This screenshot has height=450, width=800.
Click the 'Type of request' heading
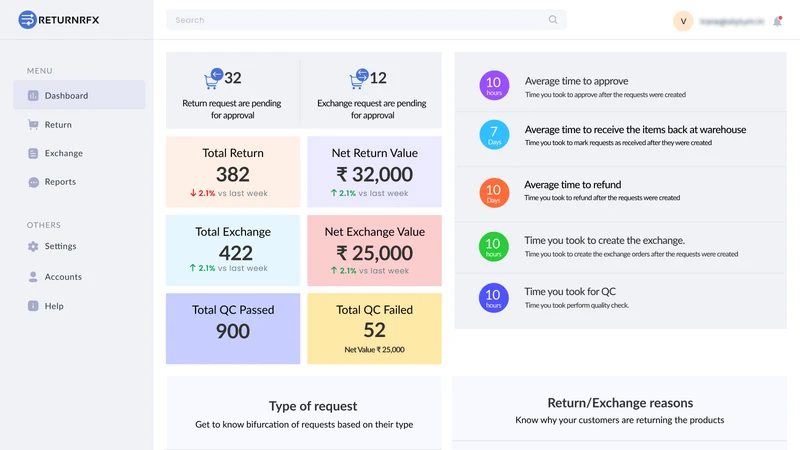[x=313, y=406]
